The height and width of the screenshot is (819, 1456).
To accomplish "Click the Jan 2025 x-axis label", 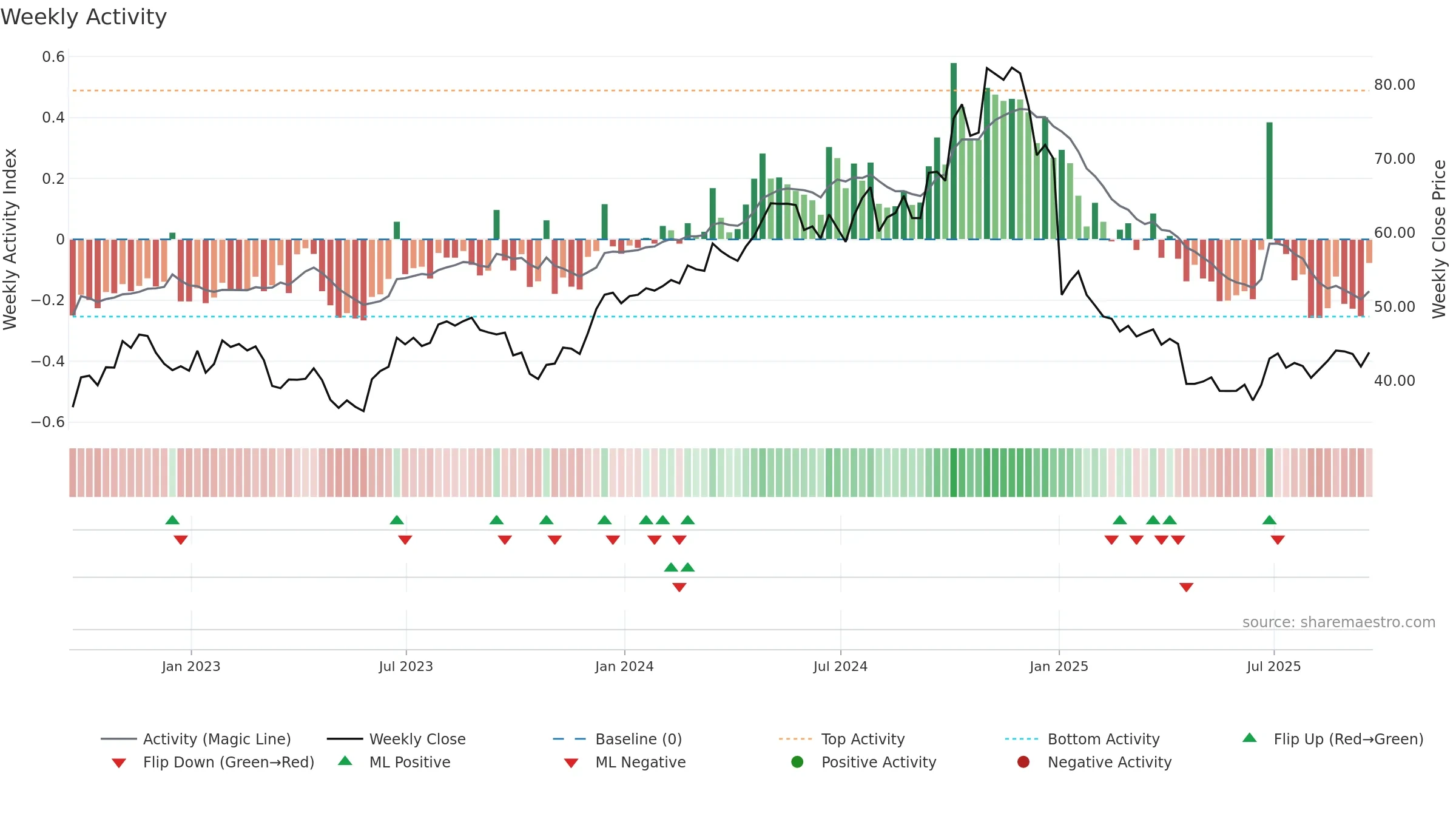I will tap(1059, 667).
